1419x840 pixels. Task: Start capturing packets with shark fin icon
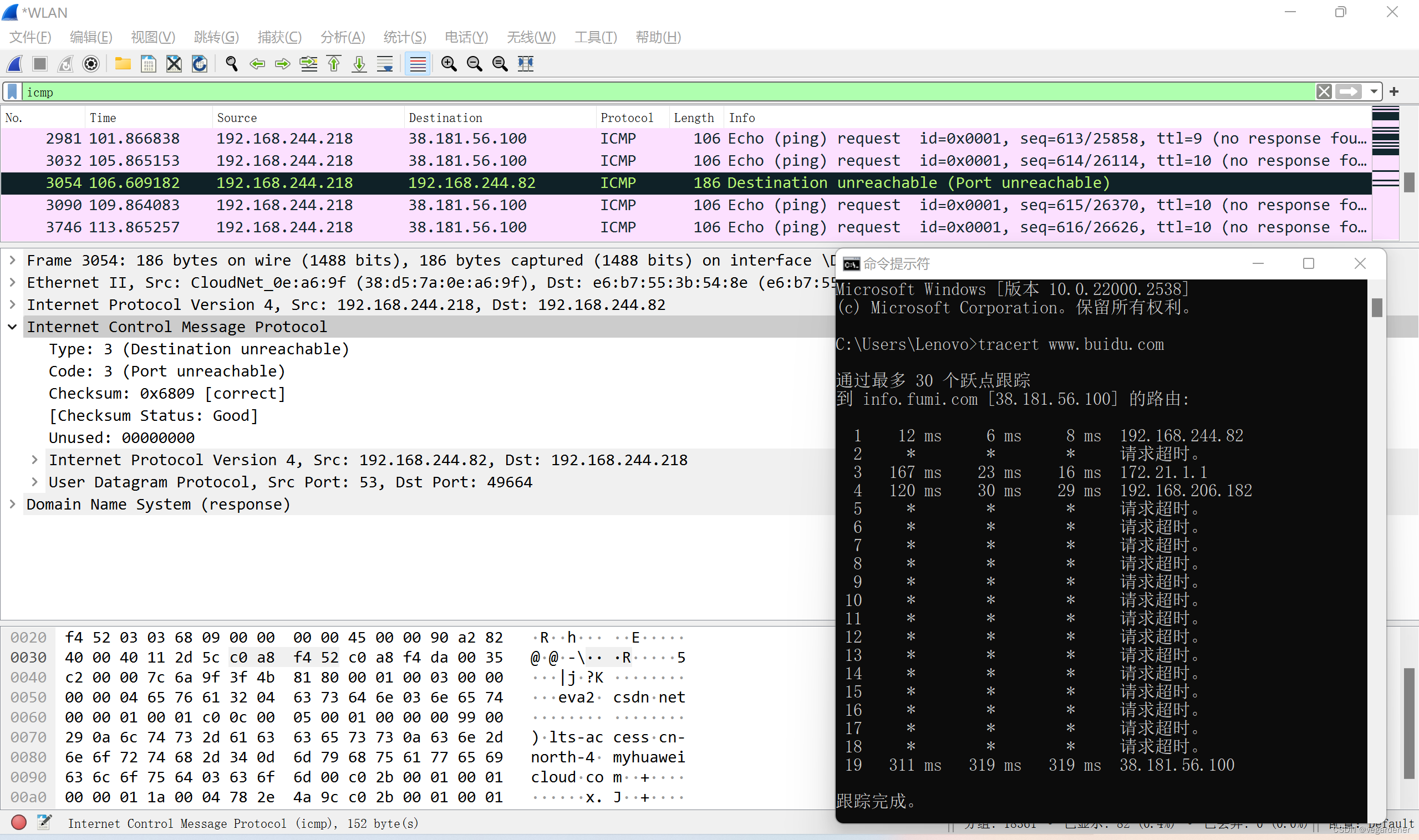click(x=15, y=63)
